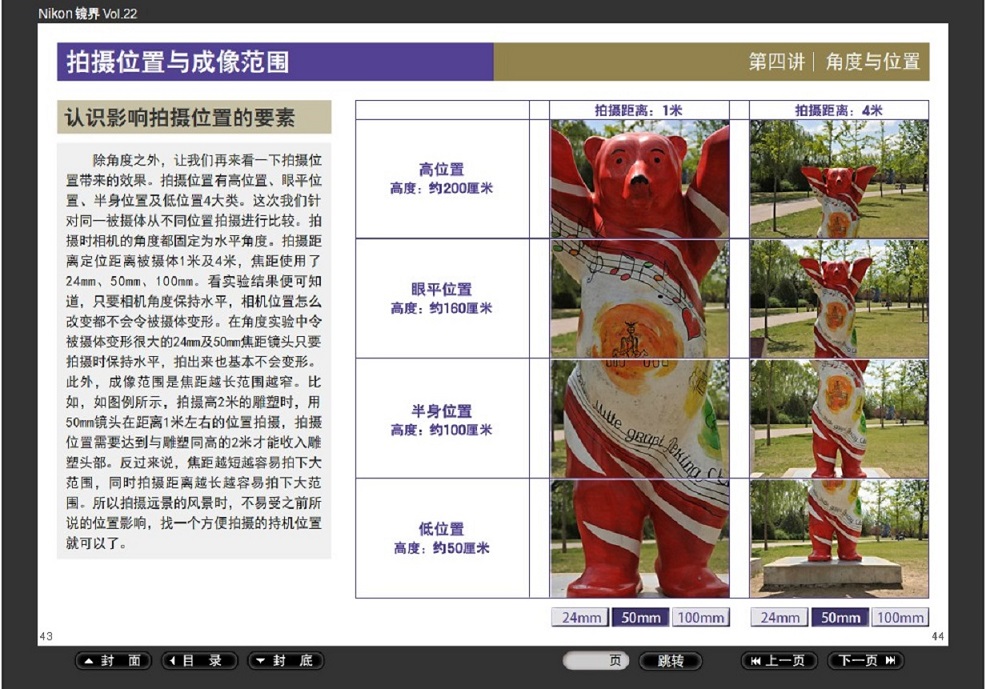Open the 低位置 bear photo at 4米
The width and height of the screenshot is (986, 689).
pos(838,538)
